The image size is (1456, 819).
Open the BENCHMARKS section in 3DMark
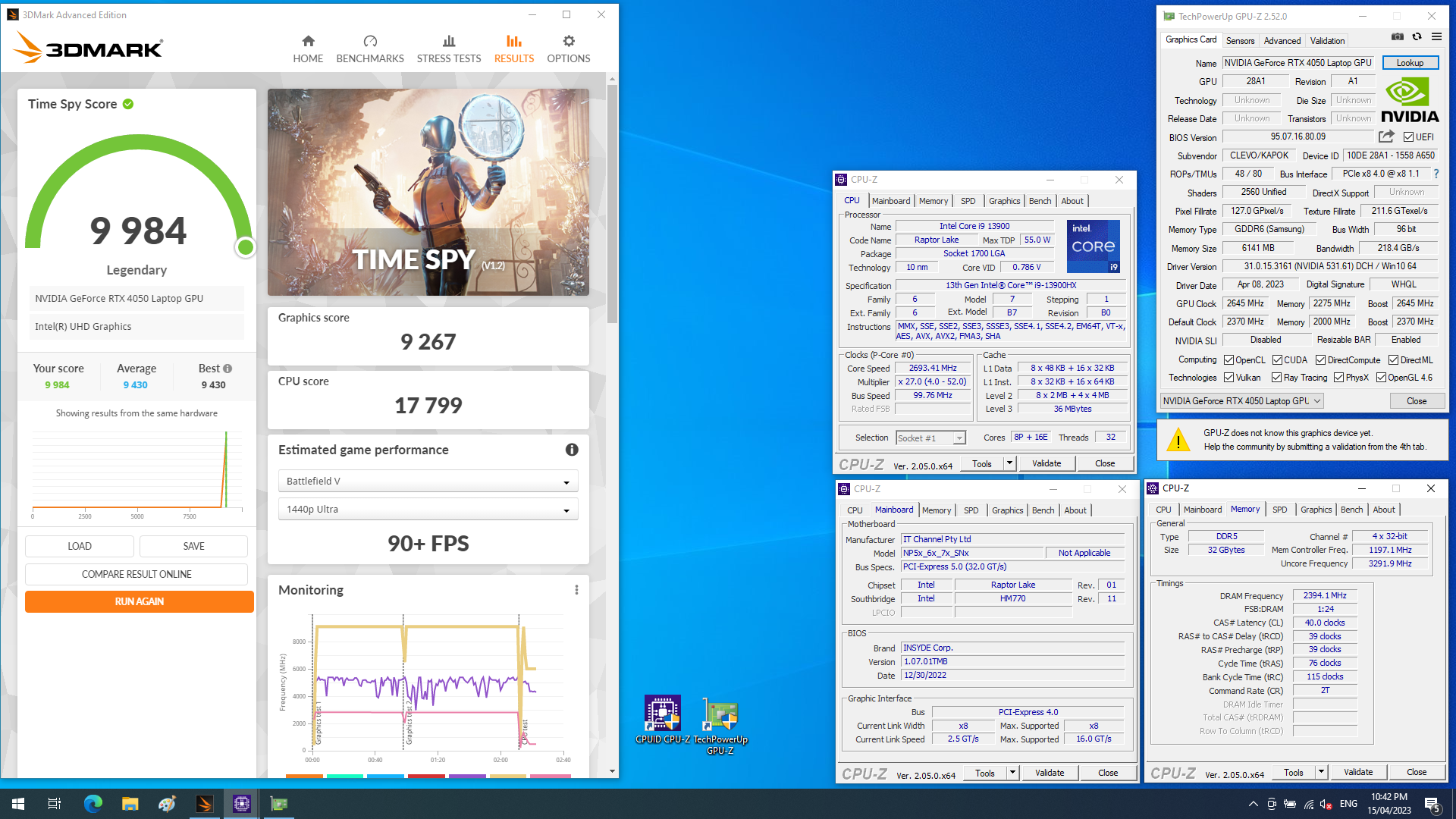coord(370,49)
